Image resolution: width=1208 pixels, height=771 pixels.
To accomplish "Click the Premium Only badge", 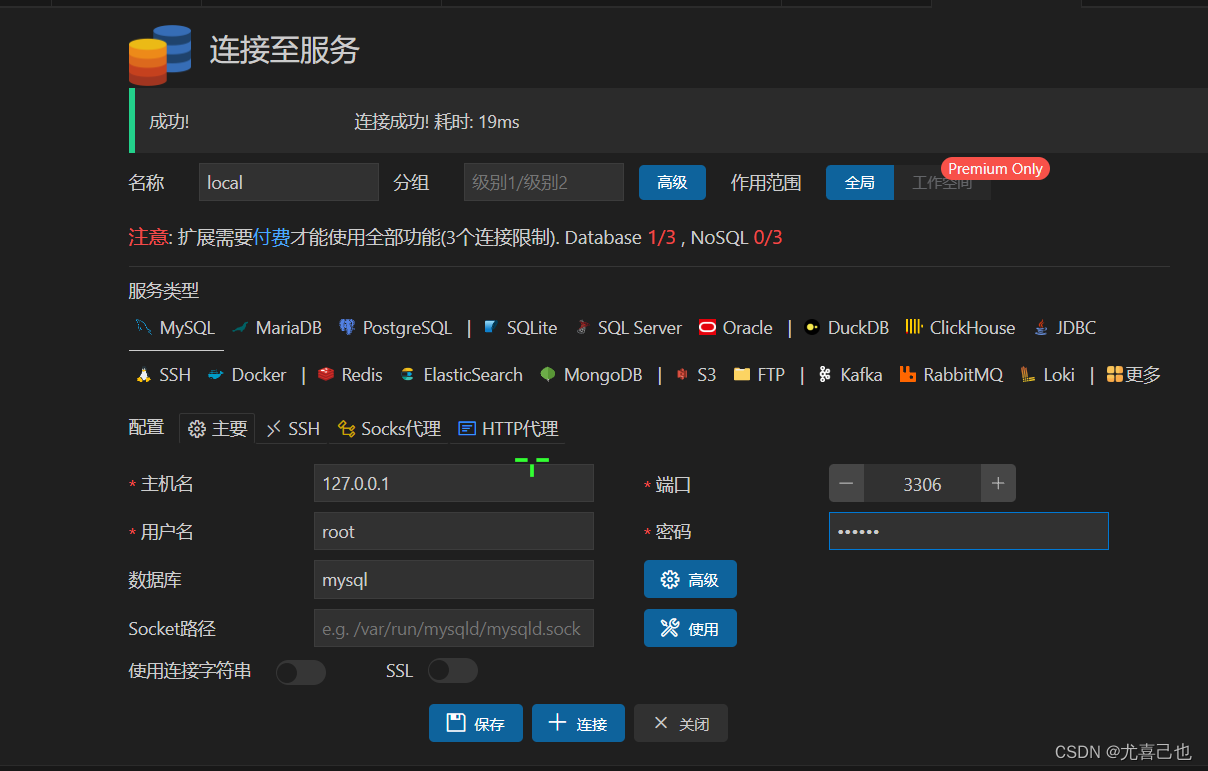I will (995, 169).
